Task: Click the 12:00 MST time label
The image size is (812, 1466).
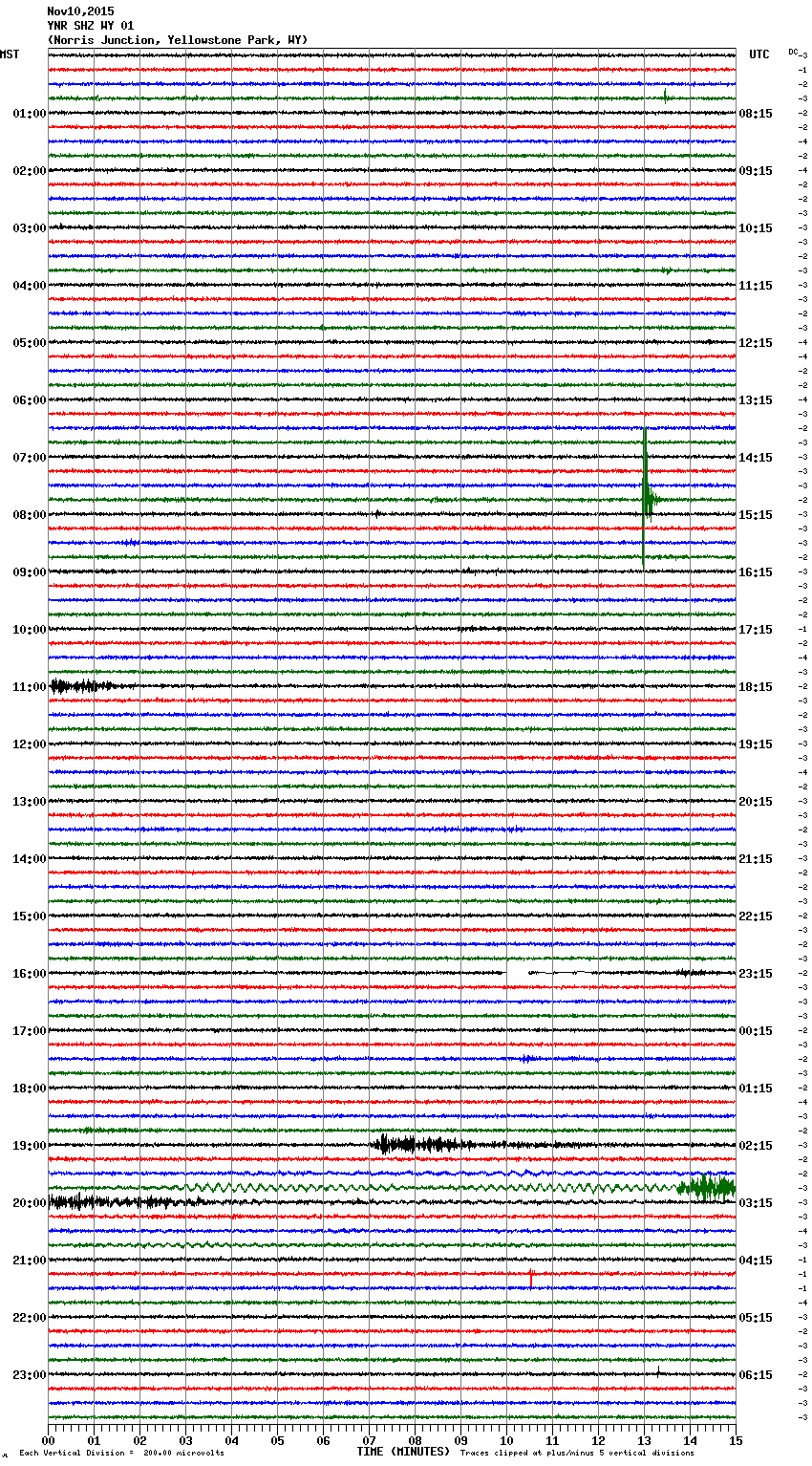Action: (30, 744)
